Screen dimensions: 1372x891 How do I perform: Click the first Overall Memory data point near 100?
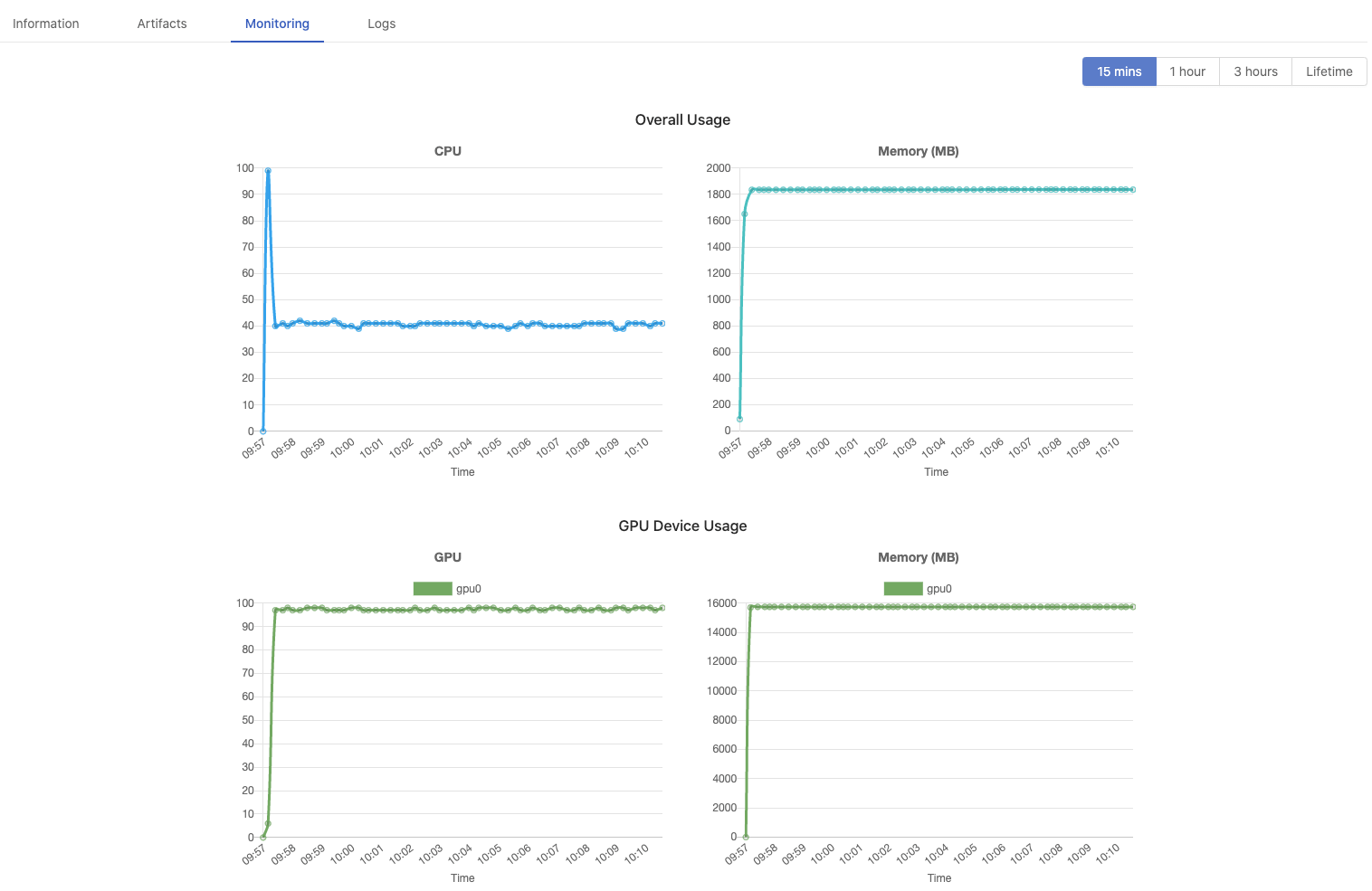click(x=739, y=419)
